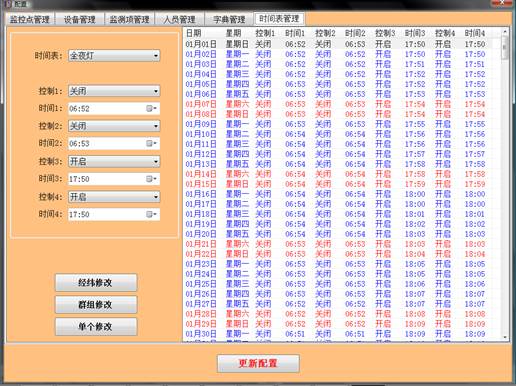Expand the 时间表 dropdown showing 全夜灯

pos(114,56)
